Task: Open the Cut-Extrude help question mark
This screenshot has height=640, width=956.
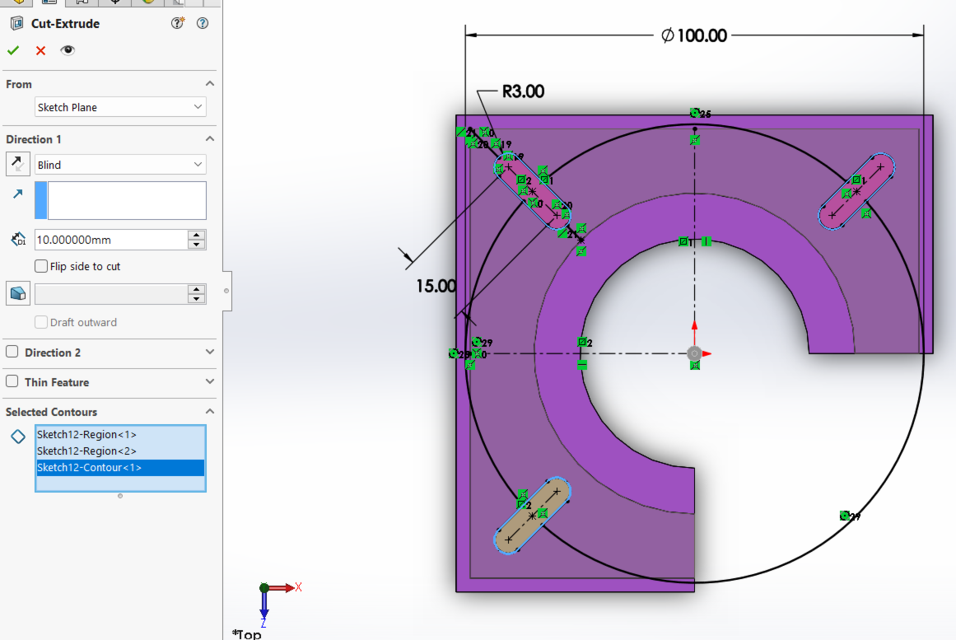Action: pos(203,23)
